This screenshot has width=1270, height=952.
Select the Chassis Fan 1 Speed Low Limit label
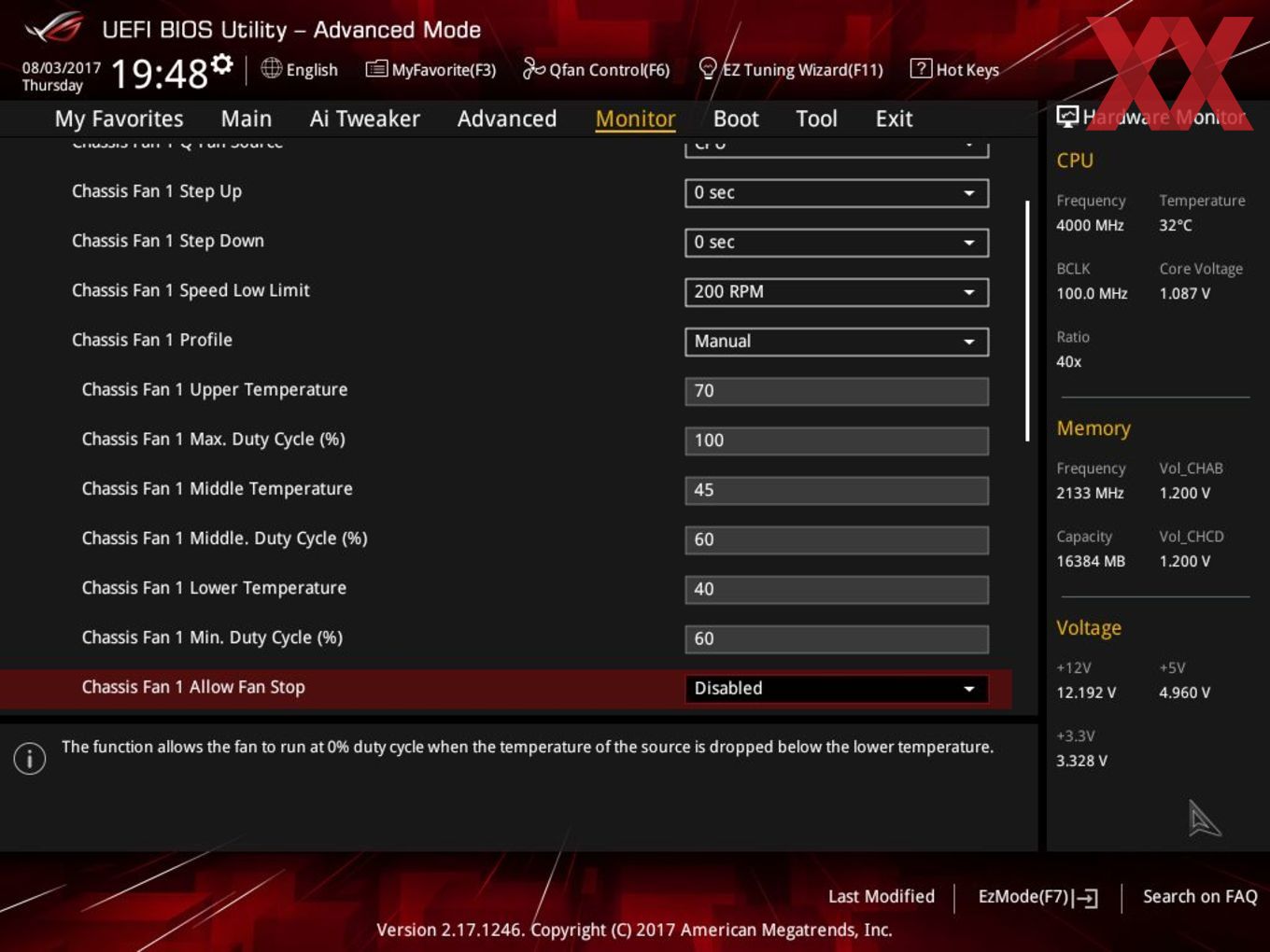coord(190,290)
